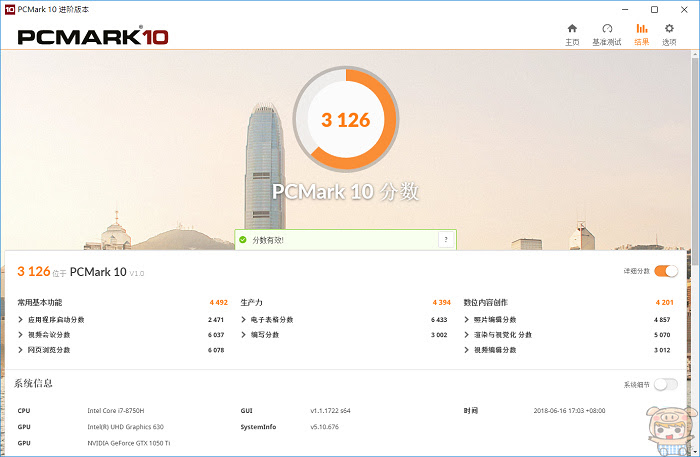The width and height of the screenshot is (700, 457).
Task: Click the 4 201 content creation score
Action: 664,303
